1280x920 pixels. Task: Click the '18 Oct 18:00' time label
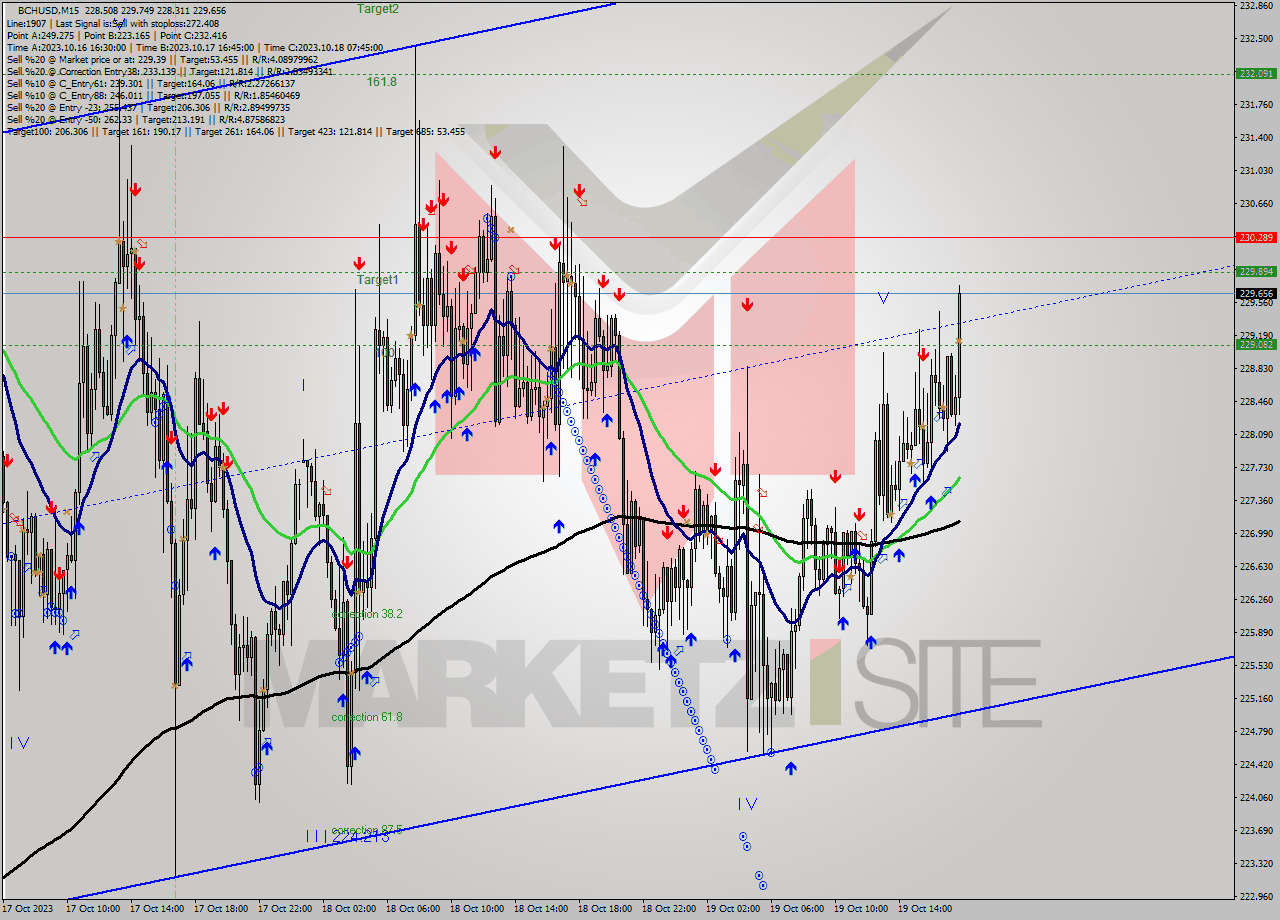point(605,909)
